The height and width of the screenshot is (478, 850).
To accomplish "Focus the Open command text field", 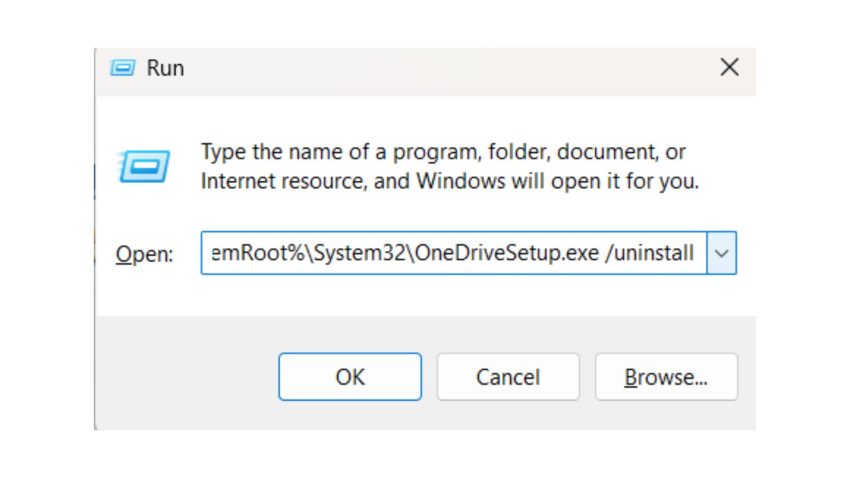I will pos(454,253).
